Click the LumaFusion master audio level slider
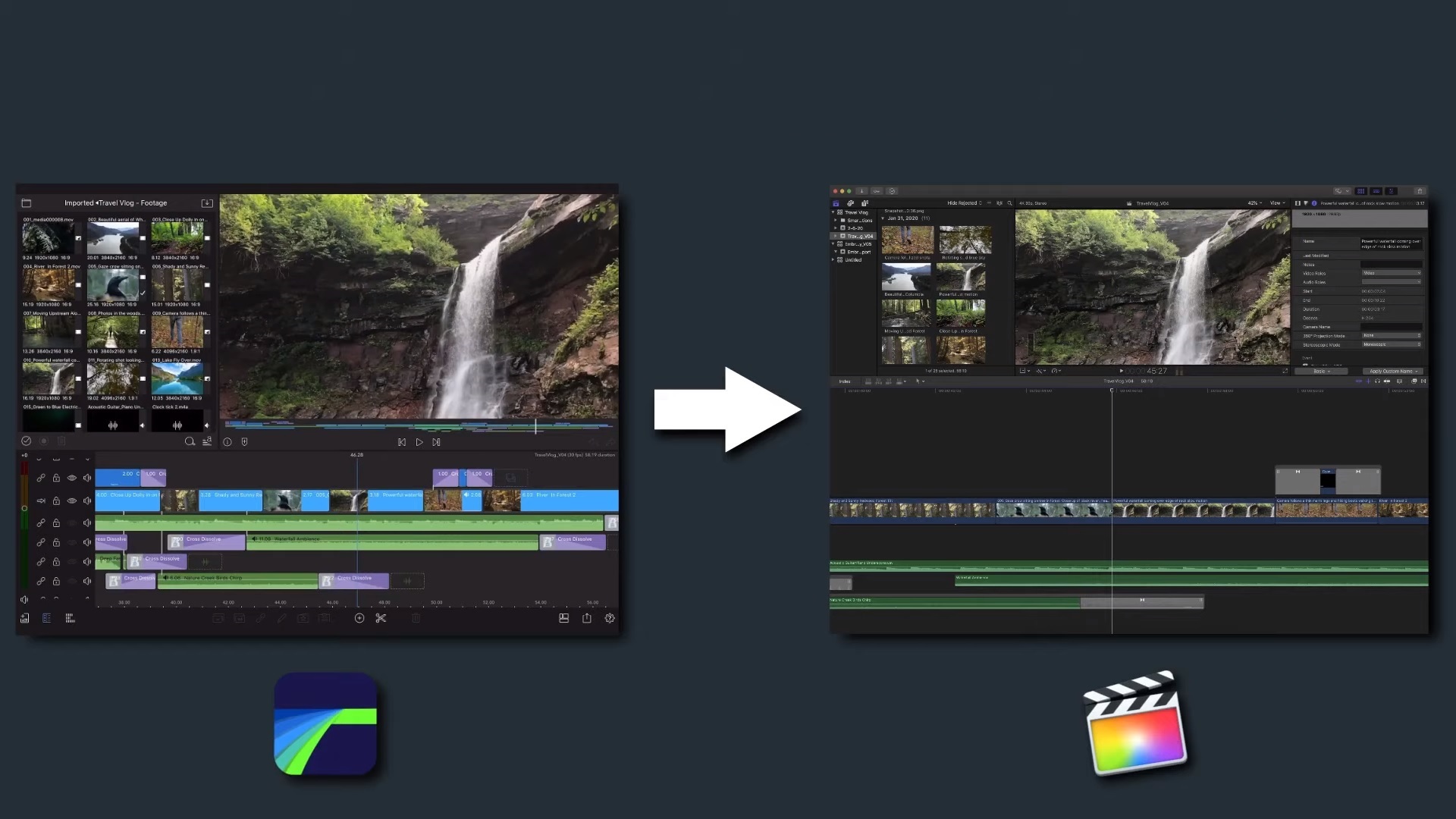Image resolution: width=1456 pixels, height=819 pixels. [24, 507]
